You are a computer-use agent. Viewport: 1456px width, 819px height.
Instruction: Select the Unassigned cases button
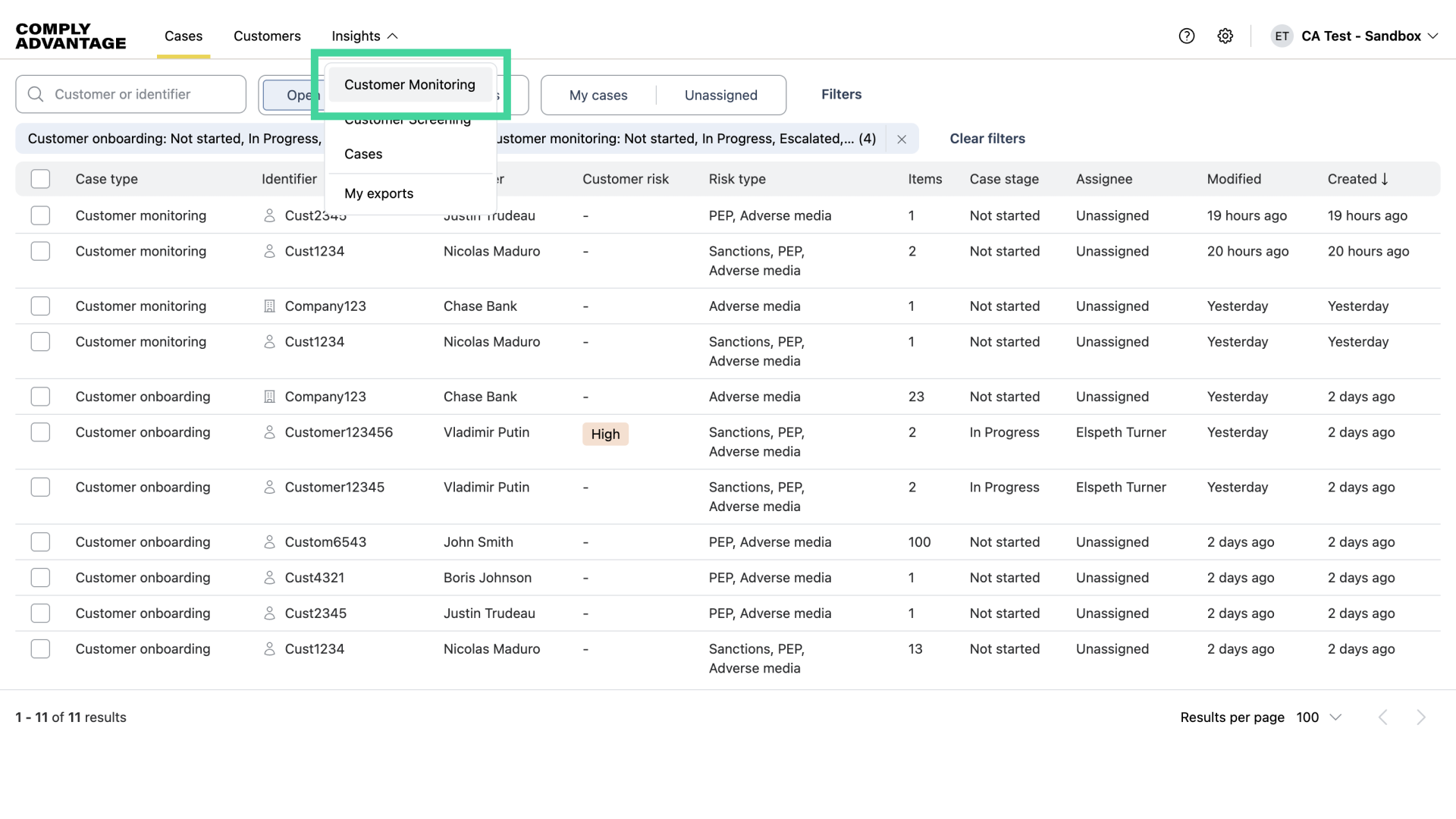pyautogui.click(x=720, y=95)
